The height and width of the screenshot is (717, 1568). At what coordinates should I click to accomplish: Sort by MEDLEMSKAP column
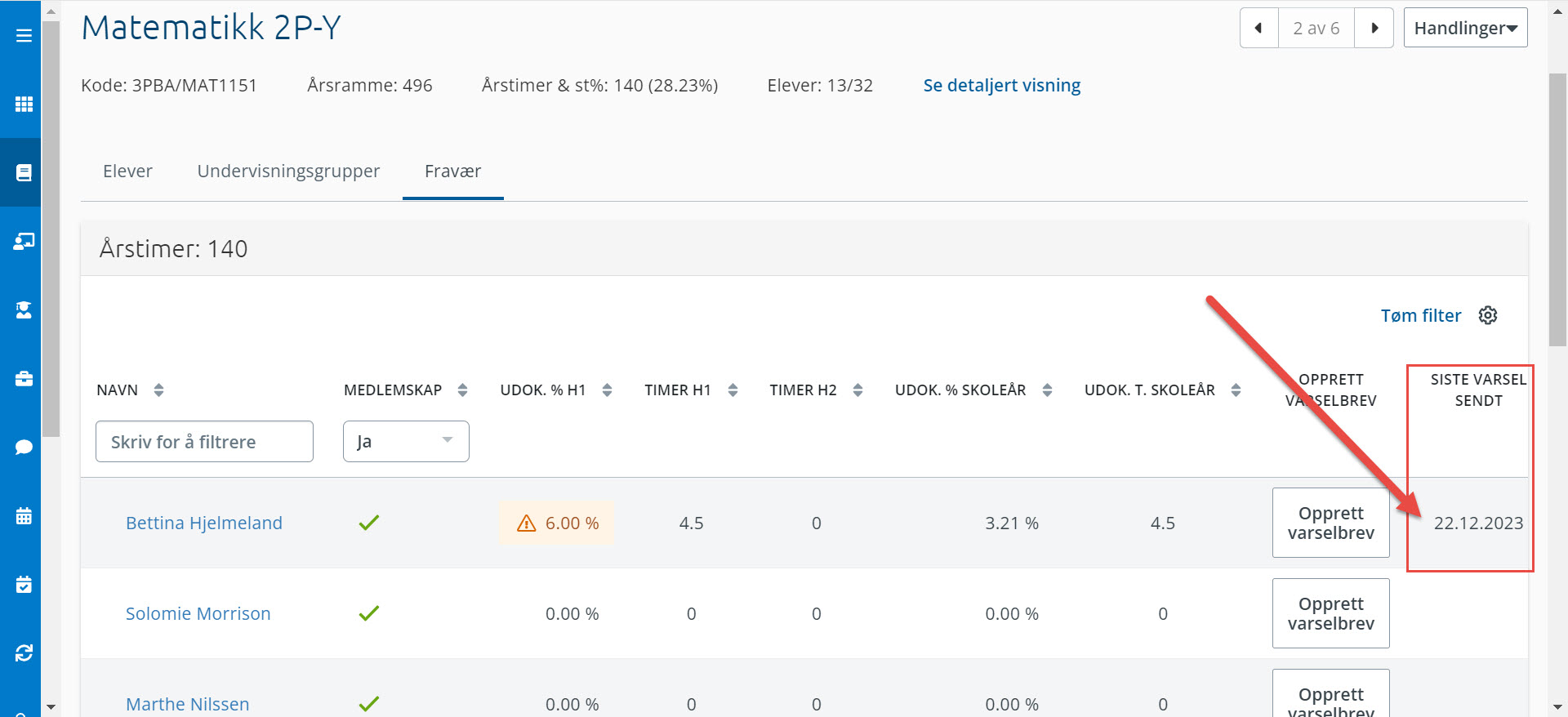click(462, 390)
